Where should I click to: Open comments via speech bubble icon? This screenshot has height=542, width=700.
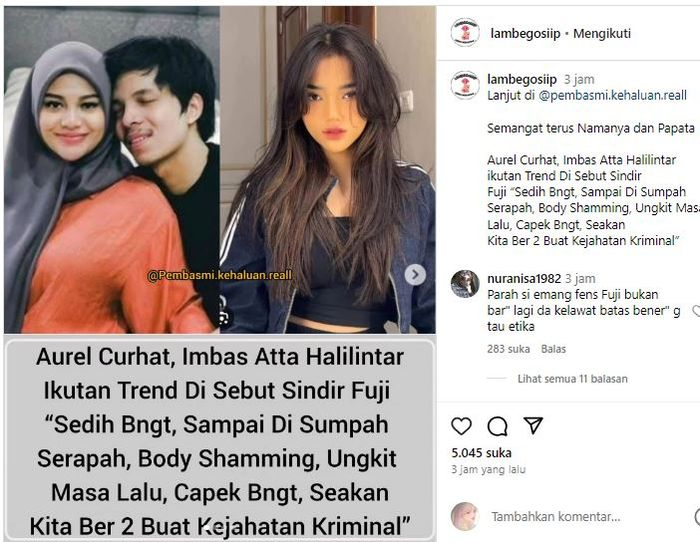pos(497,426)
